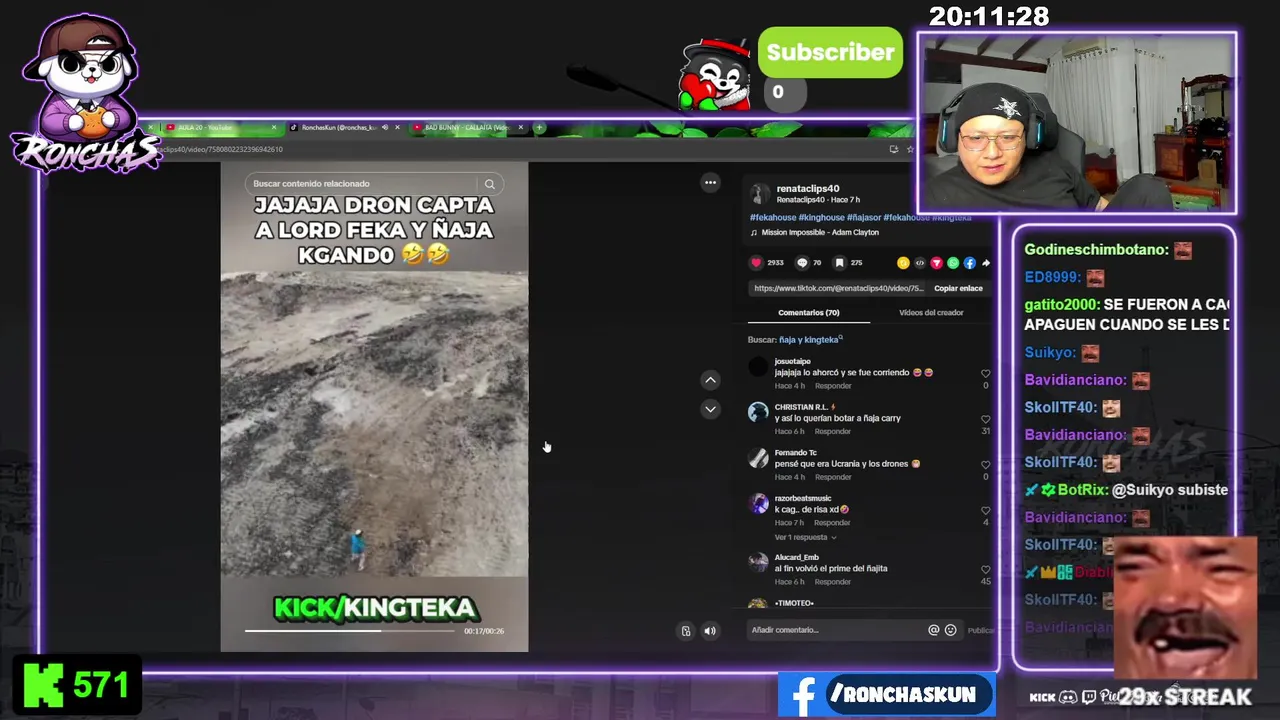Image resolution: width=1280 pixels, height=720 pixels.
Task: Open the #kinghouse hashtag link
Action: click(x=820, y=217)
